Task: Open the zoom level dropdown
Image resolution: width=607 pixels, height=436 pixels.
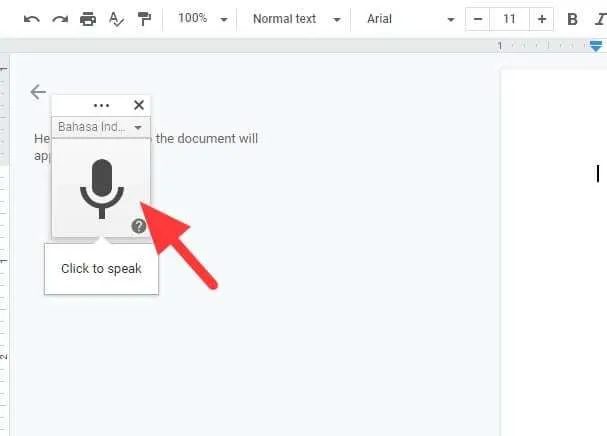Action: pos(202,19)
